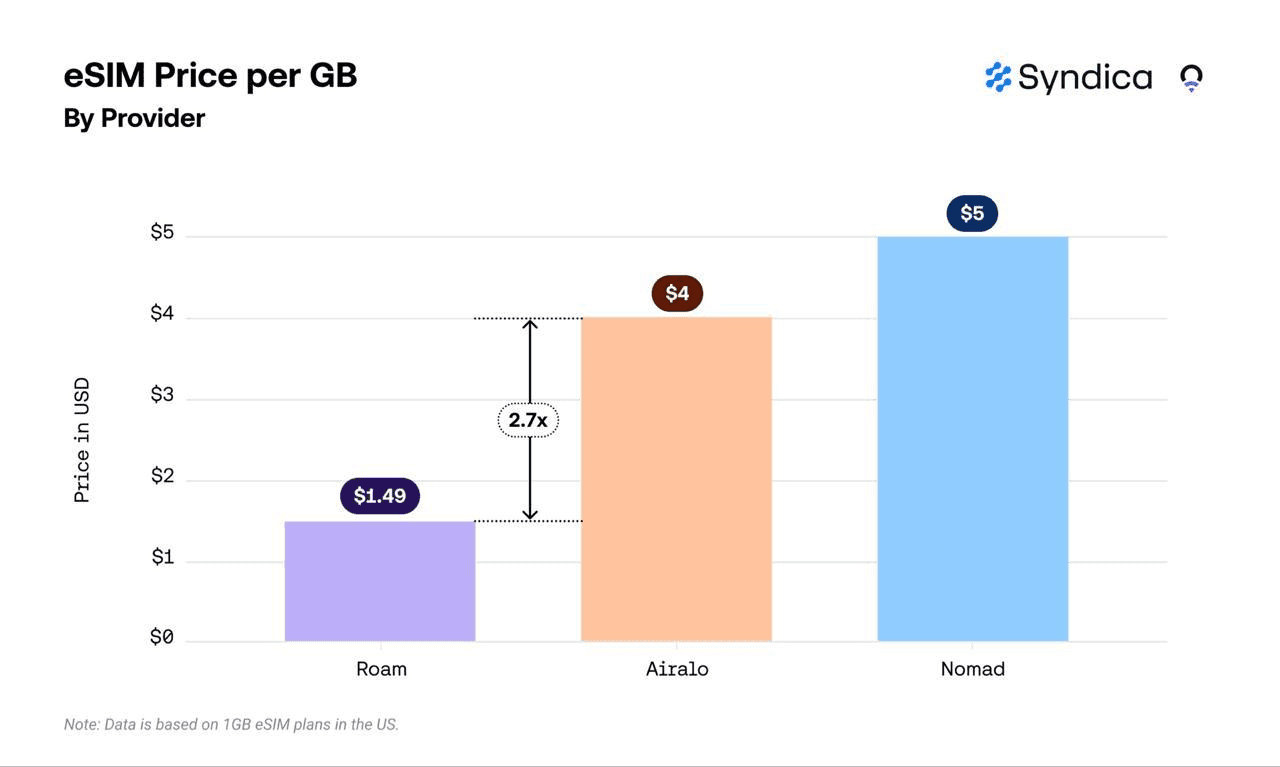This screenshot has width=1280, height=767.
Task: Click the Price in USD axis title
Action: 82,440
